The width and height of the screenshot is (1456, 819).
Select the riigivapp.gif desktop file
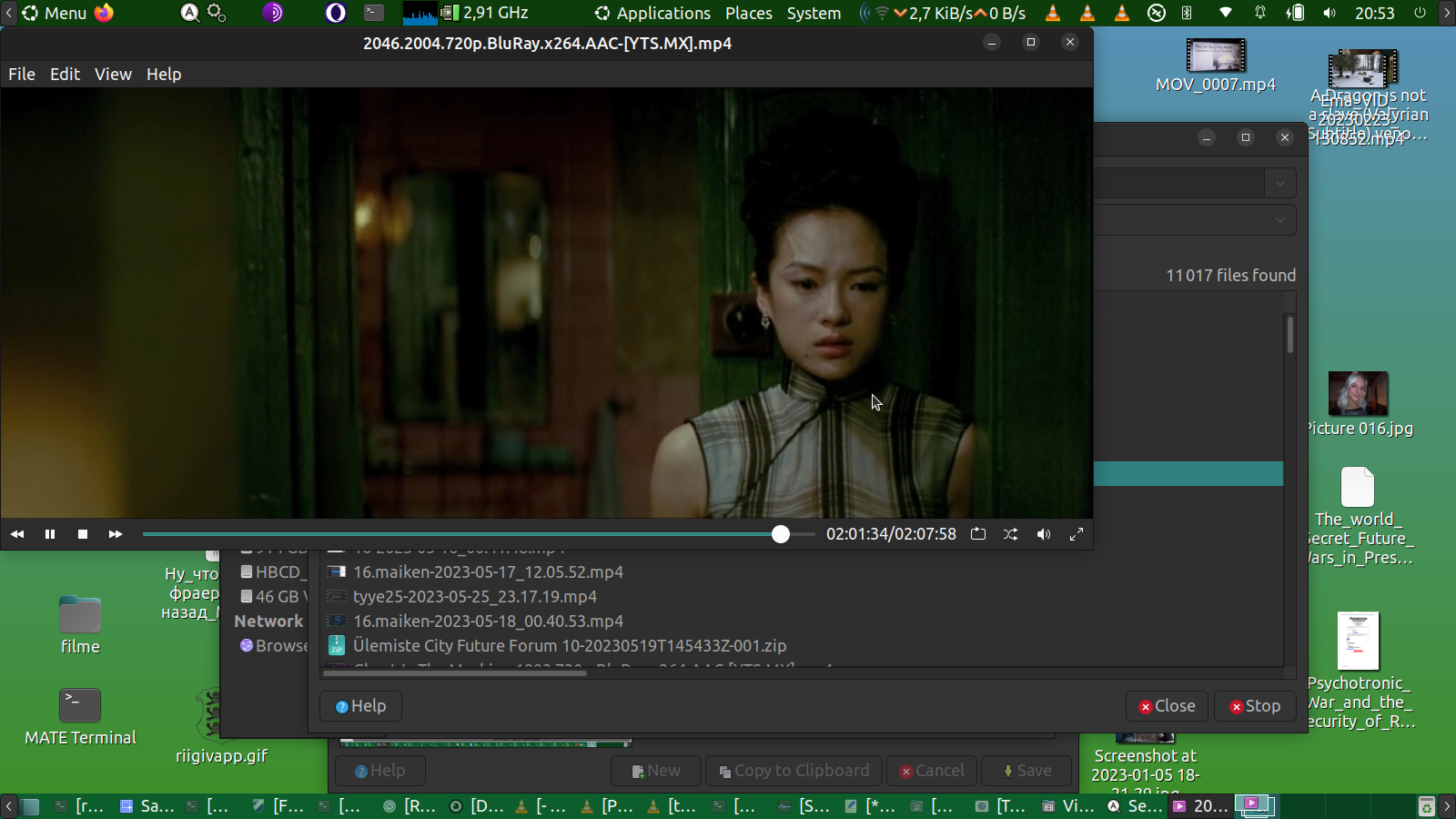click(x=221, y=726)
